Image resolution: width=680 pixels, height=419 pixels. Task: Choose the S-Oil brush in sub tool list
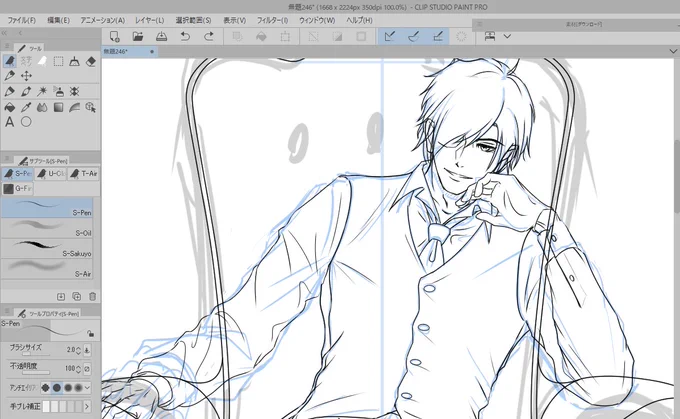point(47,228)
